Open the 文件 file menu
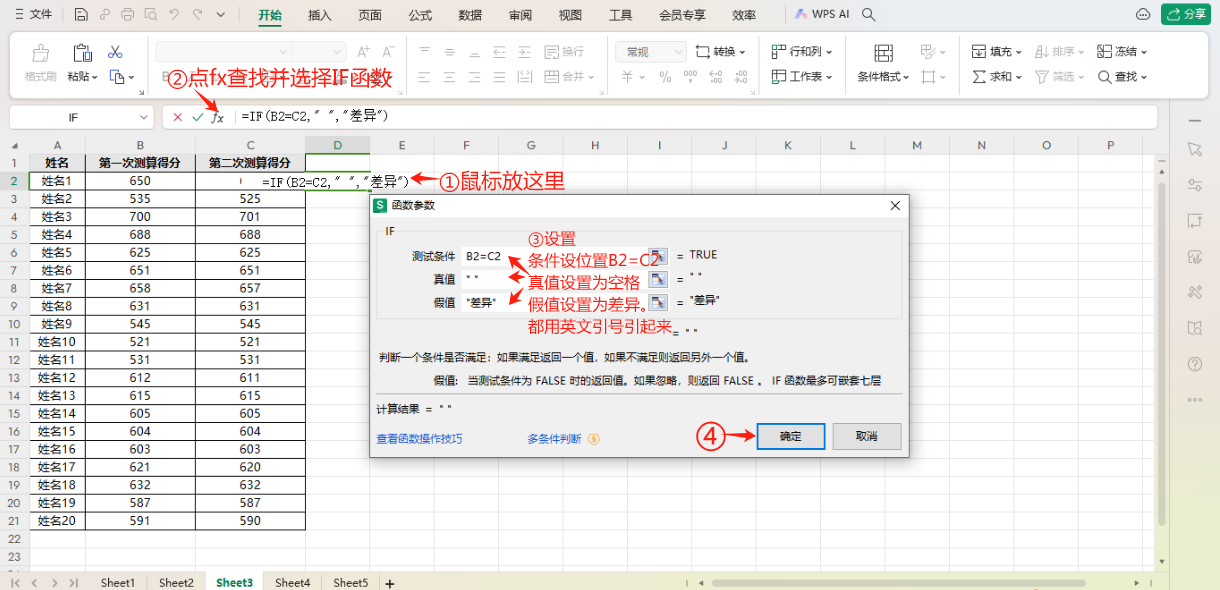Image resolution: width=1220 pixels, height=590 pixels. [x=32, y=14]
